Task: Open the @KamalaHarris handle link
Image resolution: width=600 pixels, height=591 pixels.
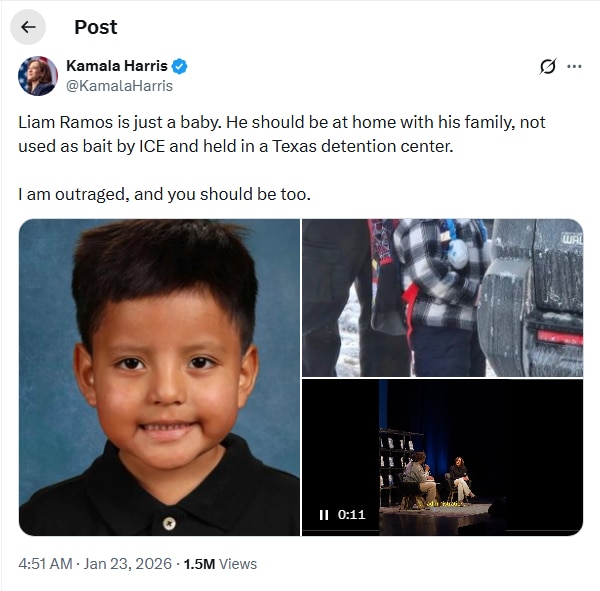Action: point(119,86)
